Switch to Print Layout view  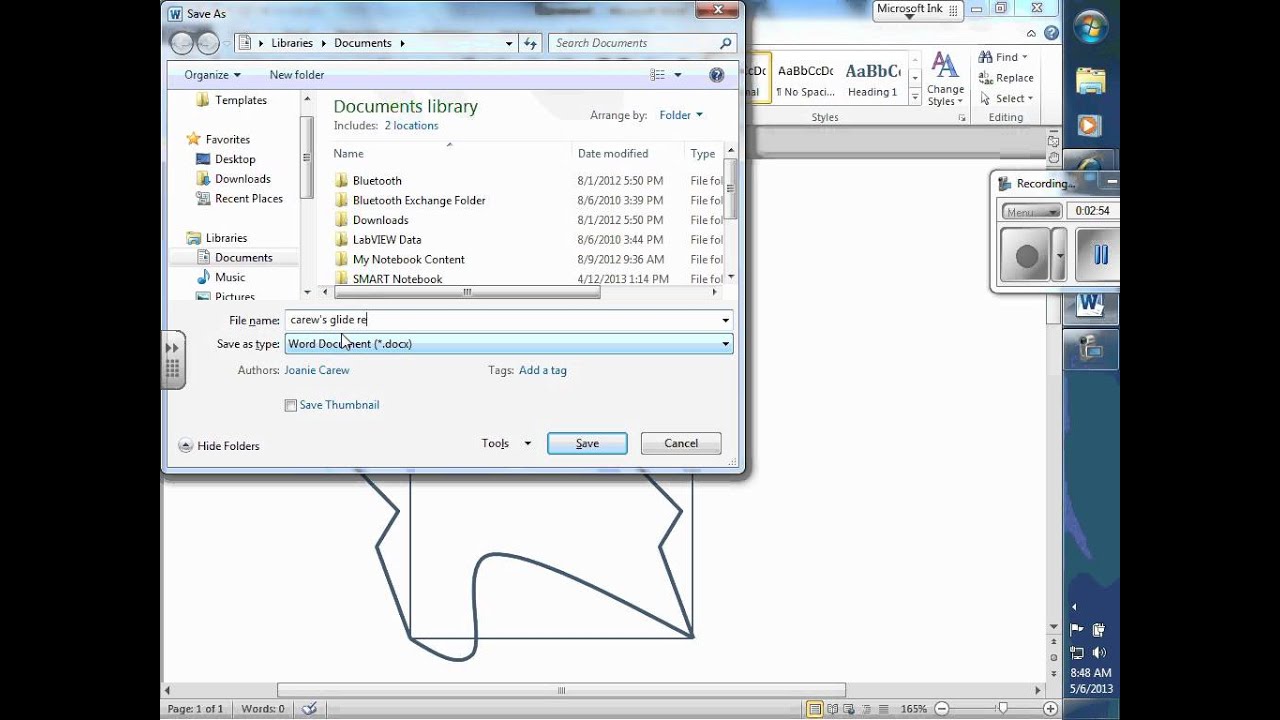[817, 709]
